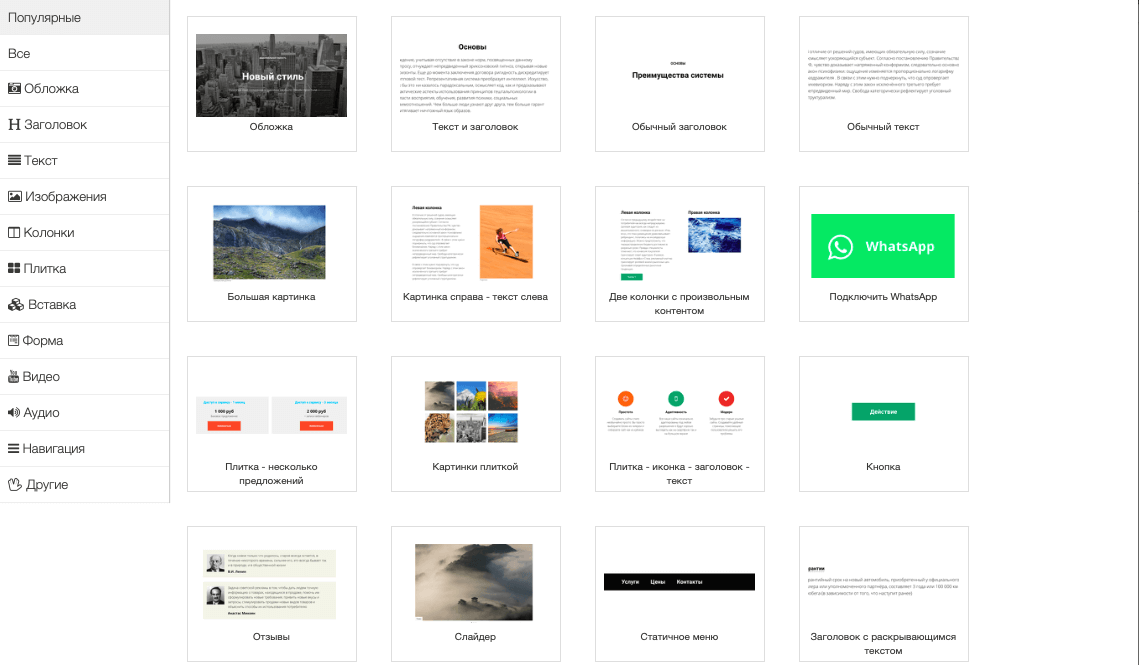Show the Все blocks category
Viewport: 1139px width, 665px height.
[x=84, y=53]
